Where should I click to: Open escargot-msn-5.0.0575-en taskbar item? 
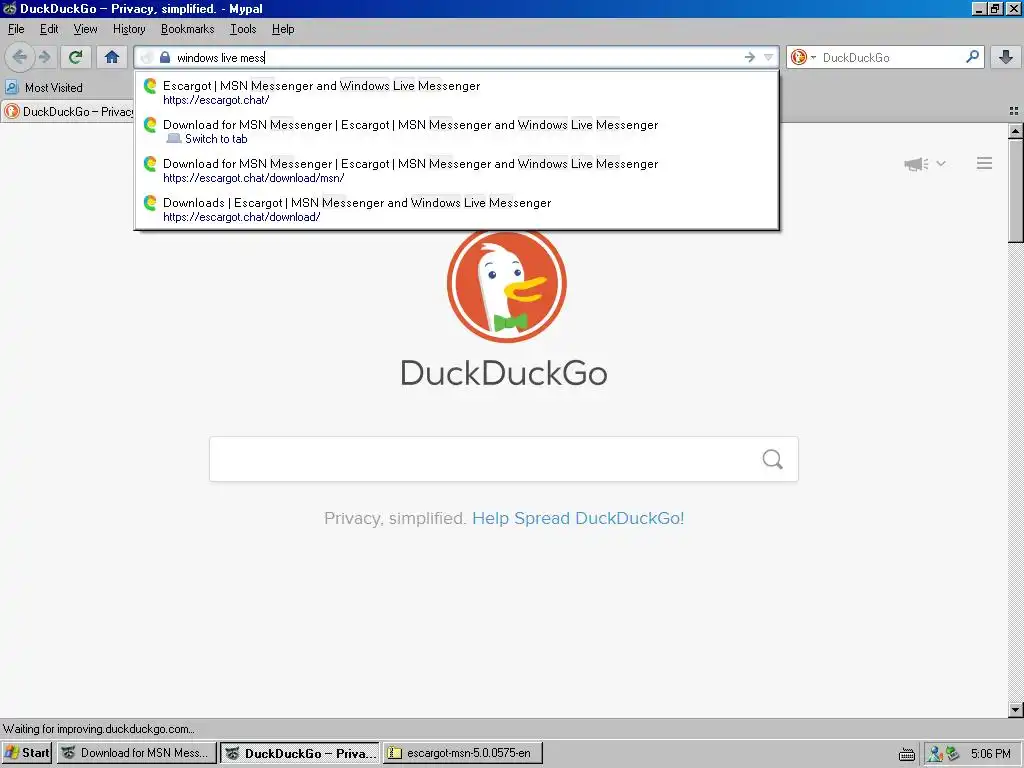pyautogui.click(x=463, y=753)
